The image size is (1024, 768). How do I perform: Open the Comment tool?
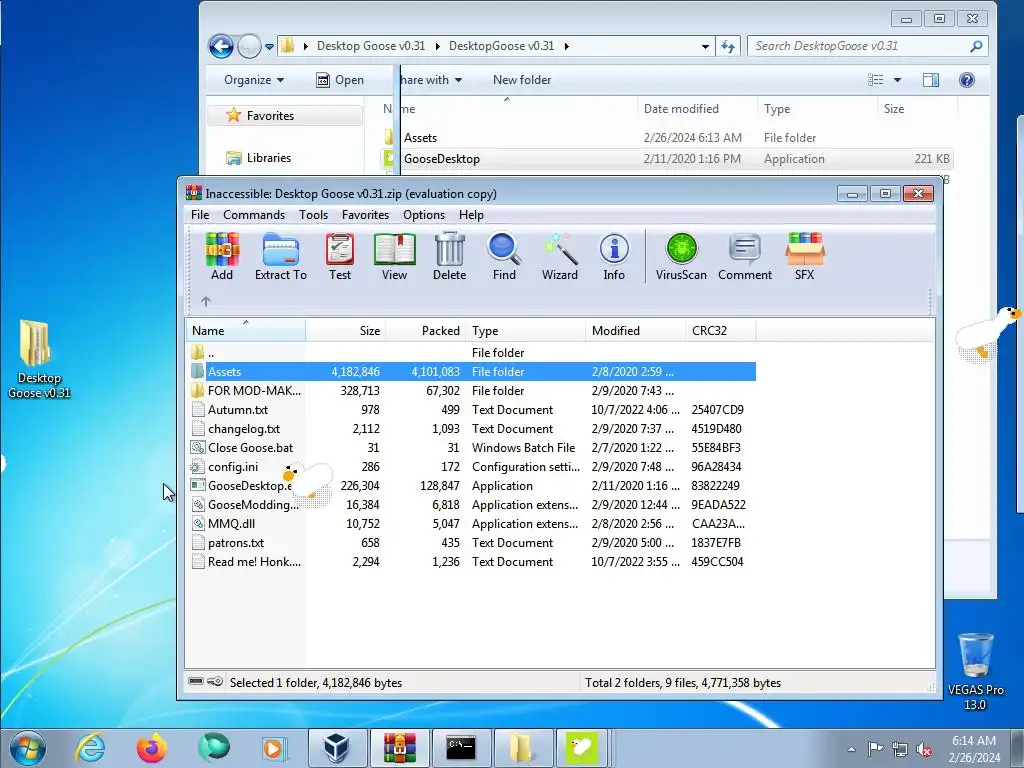coord(745,257)
